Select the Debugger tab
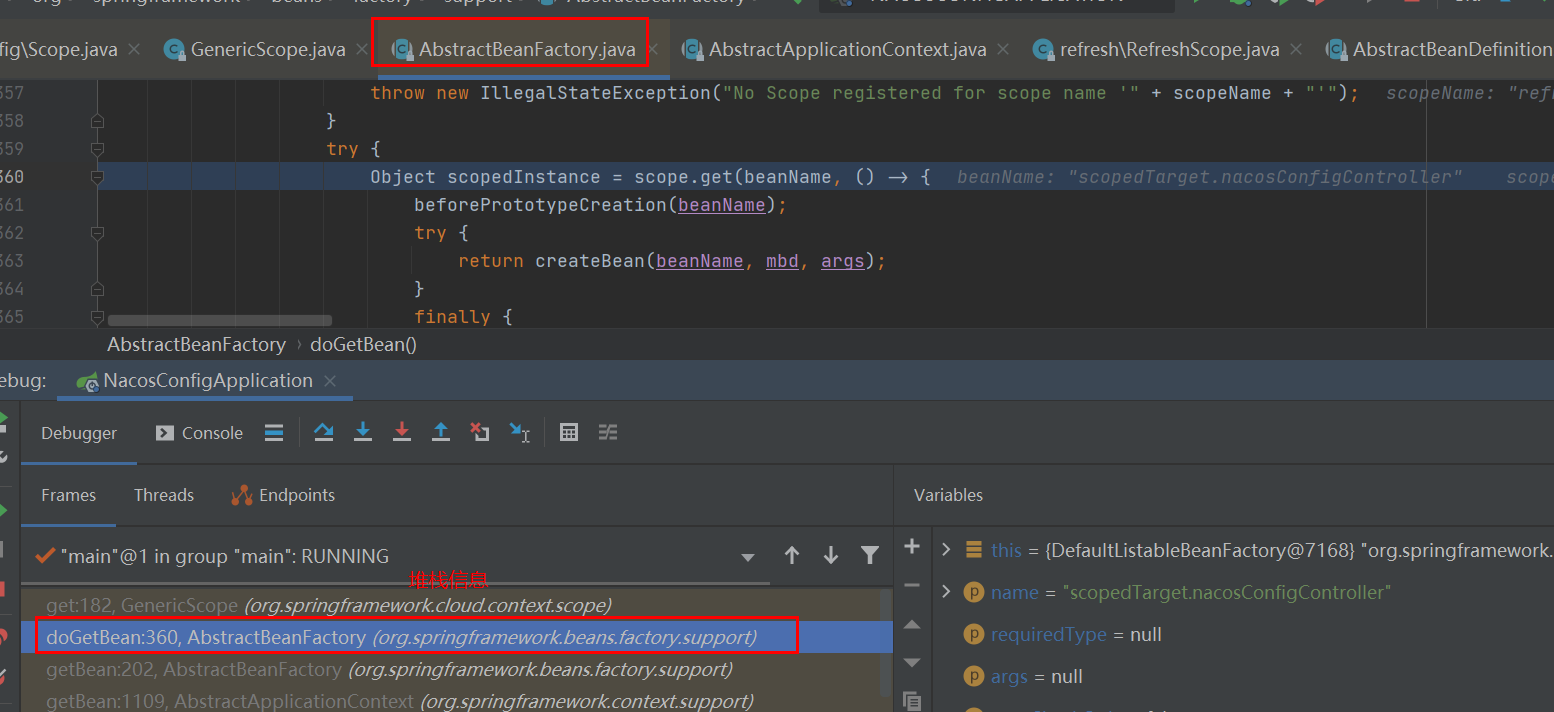The width and height of the screenshot is (1554, 712). [79, 433]
